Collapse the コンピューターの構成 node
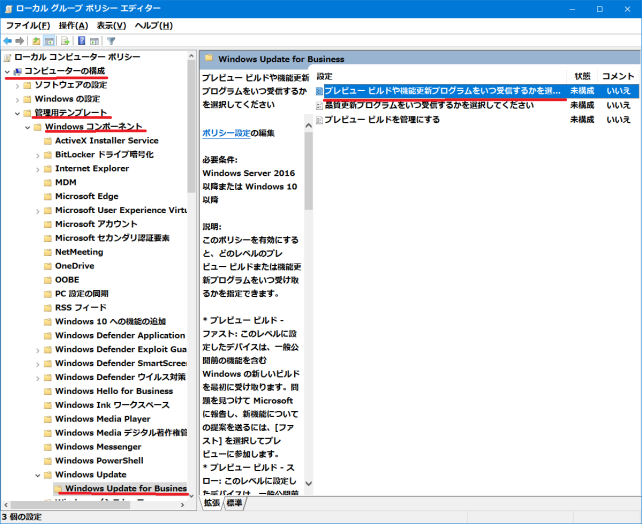Viewport: 642px width, 524px height. pyautogui.click(x=7, y=72)
